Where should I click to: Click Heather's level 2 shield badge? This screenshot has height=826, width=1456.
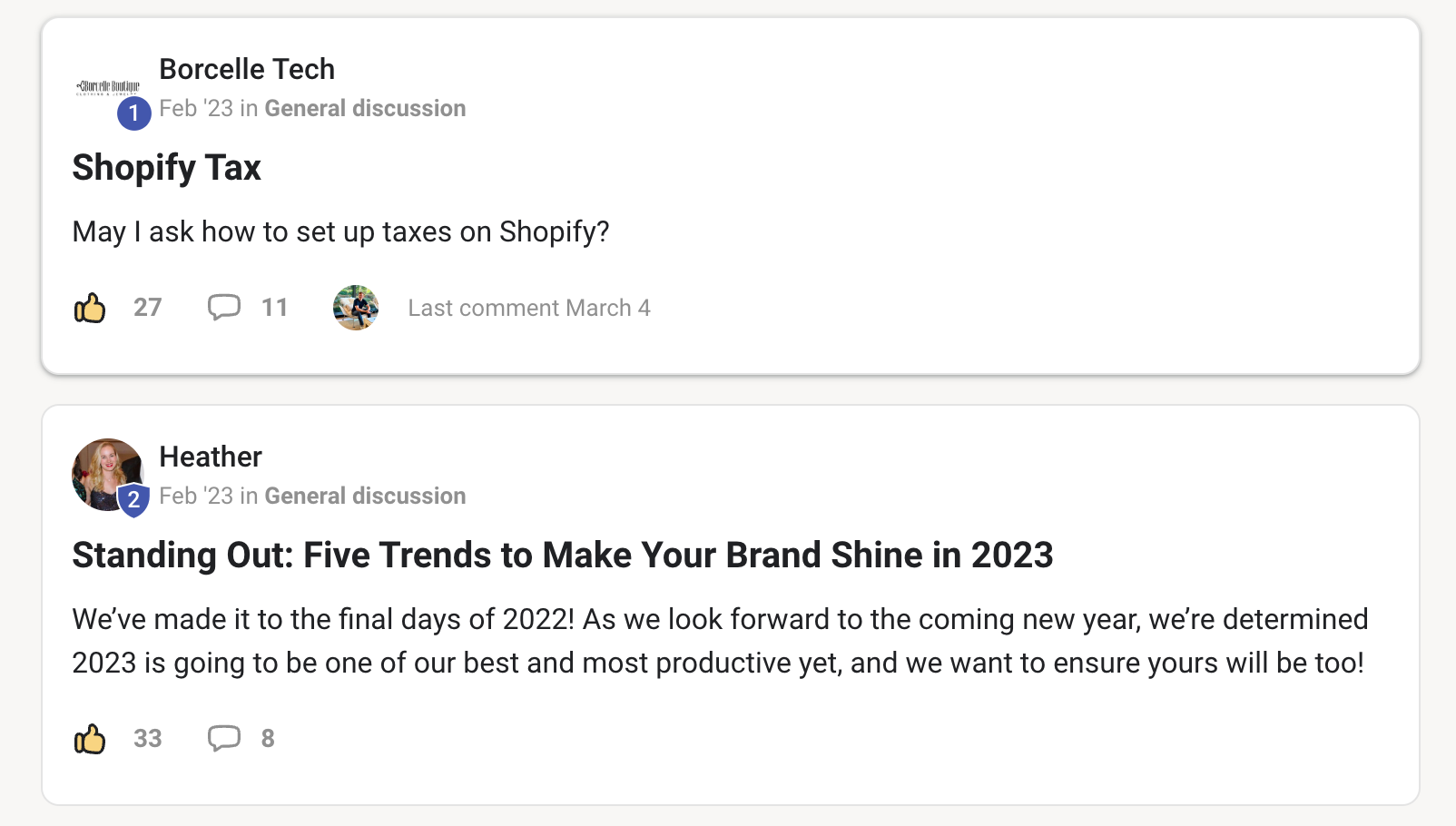click(133, 499)
